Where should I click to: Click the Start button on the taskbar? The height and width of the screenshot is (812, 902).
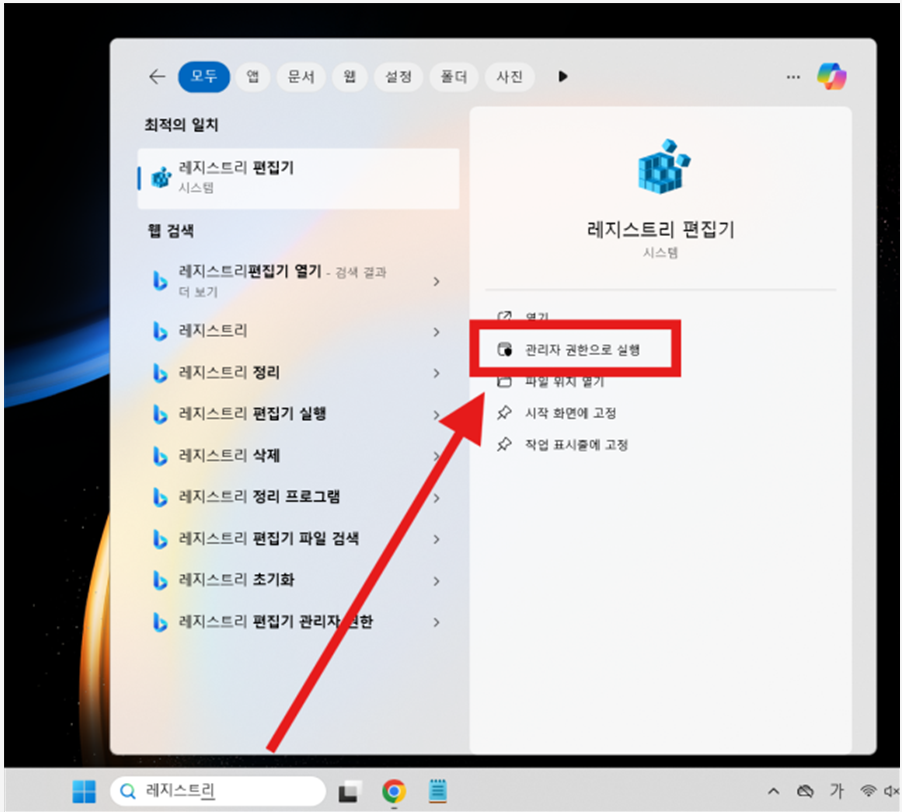[83, 790]
